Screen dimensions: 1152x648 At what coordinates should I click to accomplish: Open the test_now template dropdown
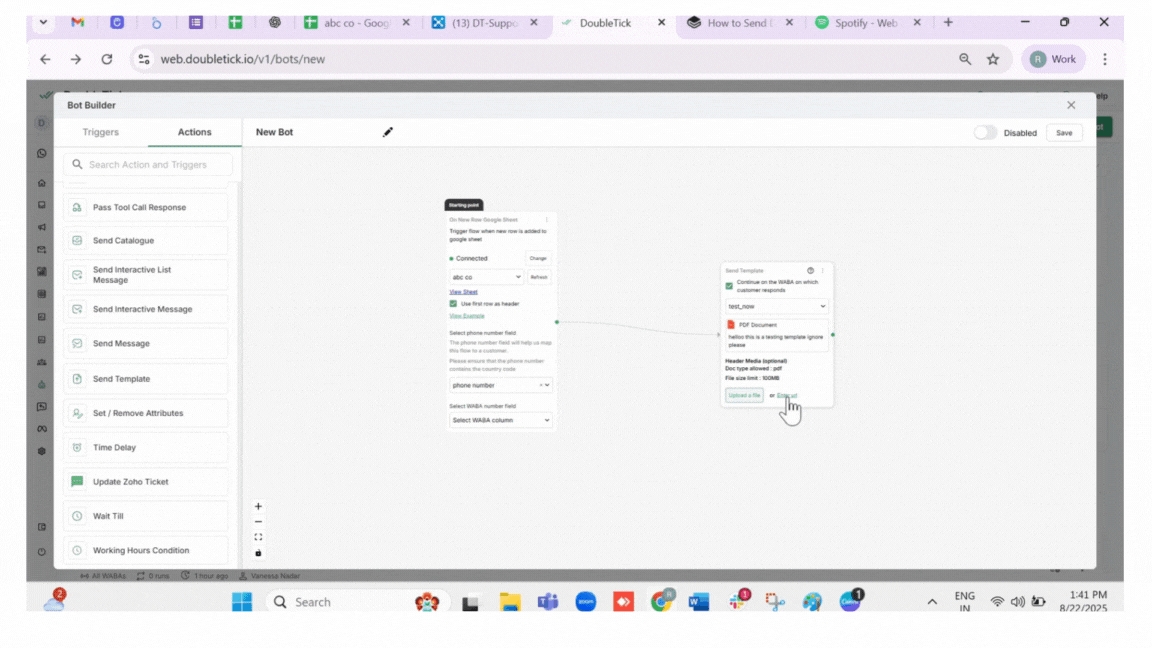click(777, 307)
